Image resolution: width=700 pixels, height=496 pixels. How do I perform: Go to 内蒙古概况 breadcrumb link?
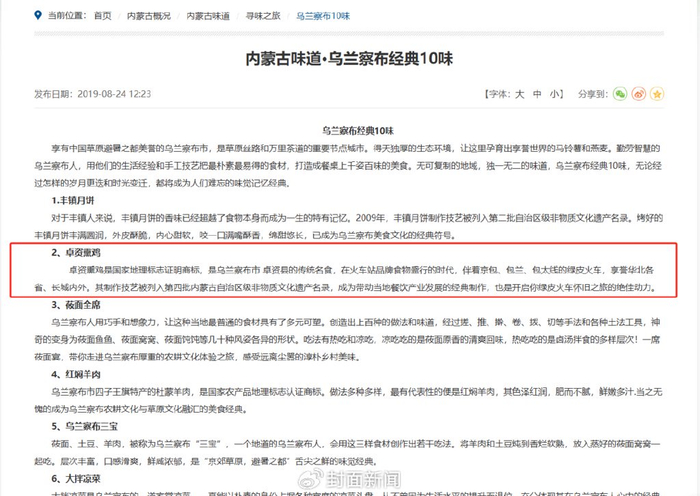pos(149,16)
